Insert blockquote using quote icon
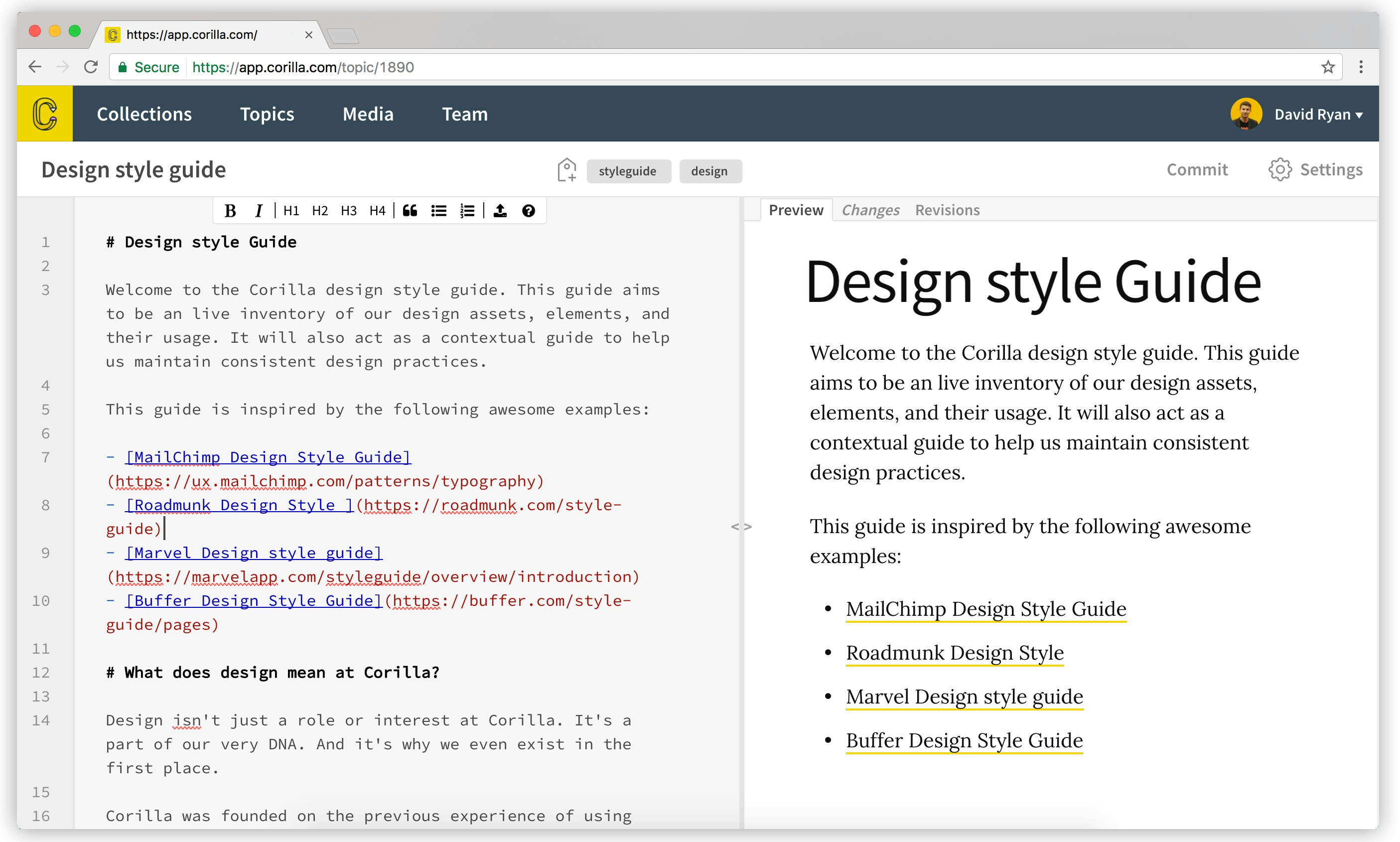Image resolution: width=1400 pixels, height=842 pixels. (x=410, y=211)
